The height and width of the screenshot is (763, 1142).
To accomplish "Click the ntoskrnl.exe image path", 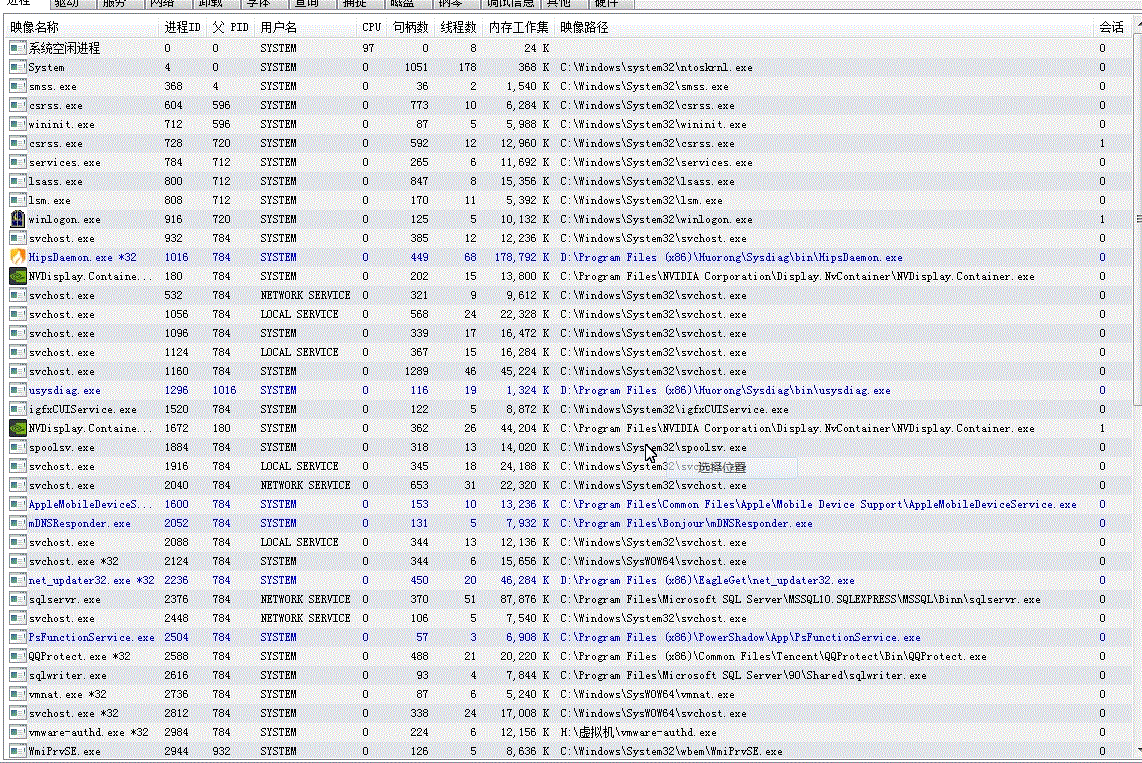I will 656,67.
